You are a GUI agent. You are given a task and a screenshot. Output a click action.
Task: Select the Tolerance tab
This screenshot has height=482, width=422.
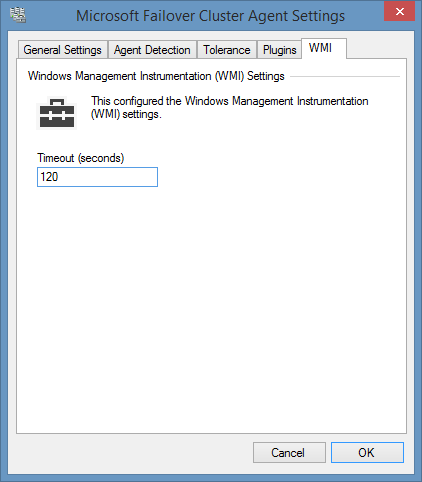(x=227, y=50)
